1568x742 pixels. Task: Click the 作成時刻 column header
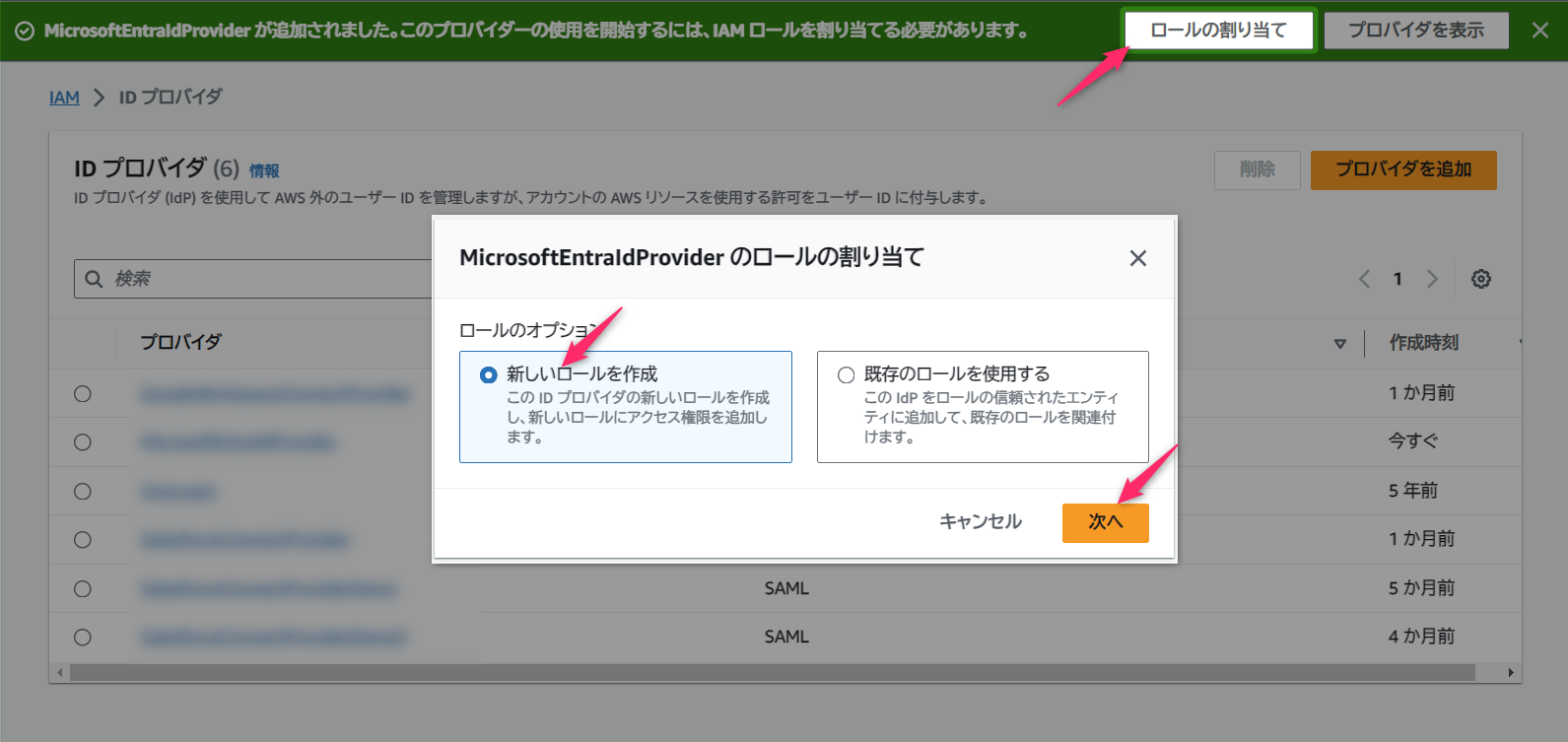click(x=1424, y=342)
